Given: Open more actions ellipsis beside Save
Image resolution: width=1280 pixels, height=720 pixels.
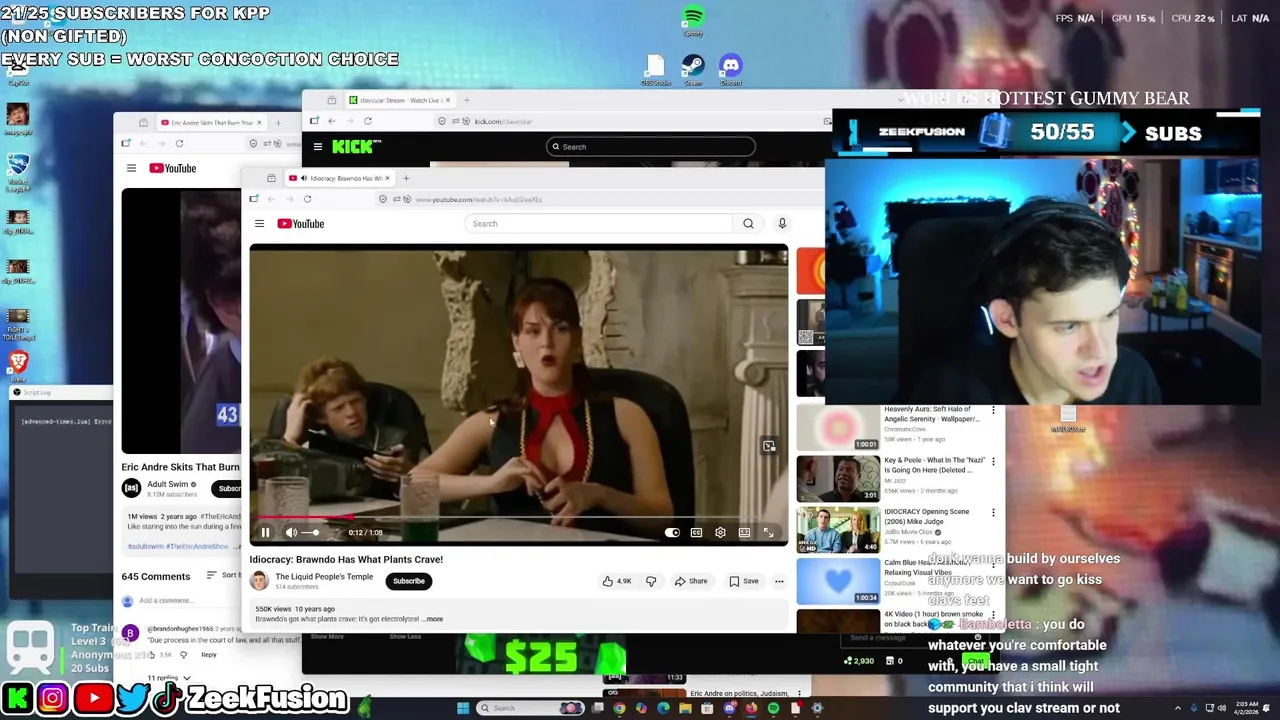Looking at the screenshot, I should (779, 581).
